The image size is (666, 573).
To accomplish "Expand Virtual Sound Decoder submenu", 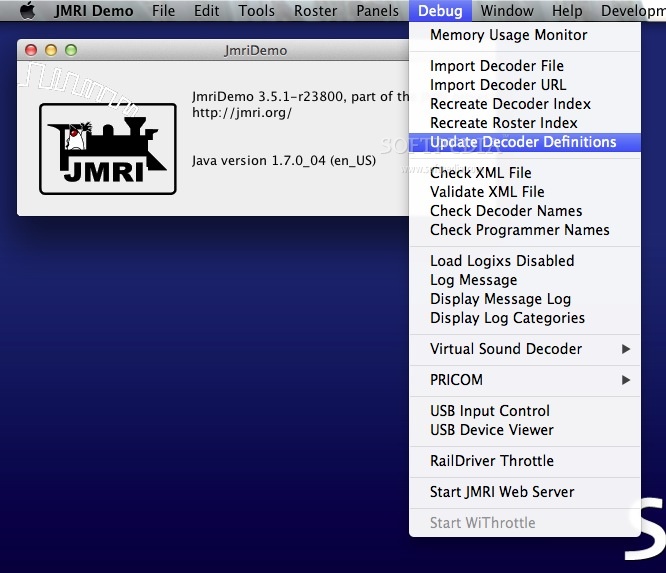I will [525, 349].
